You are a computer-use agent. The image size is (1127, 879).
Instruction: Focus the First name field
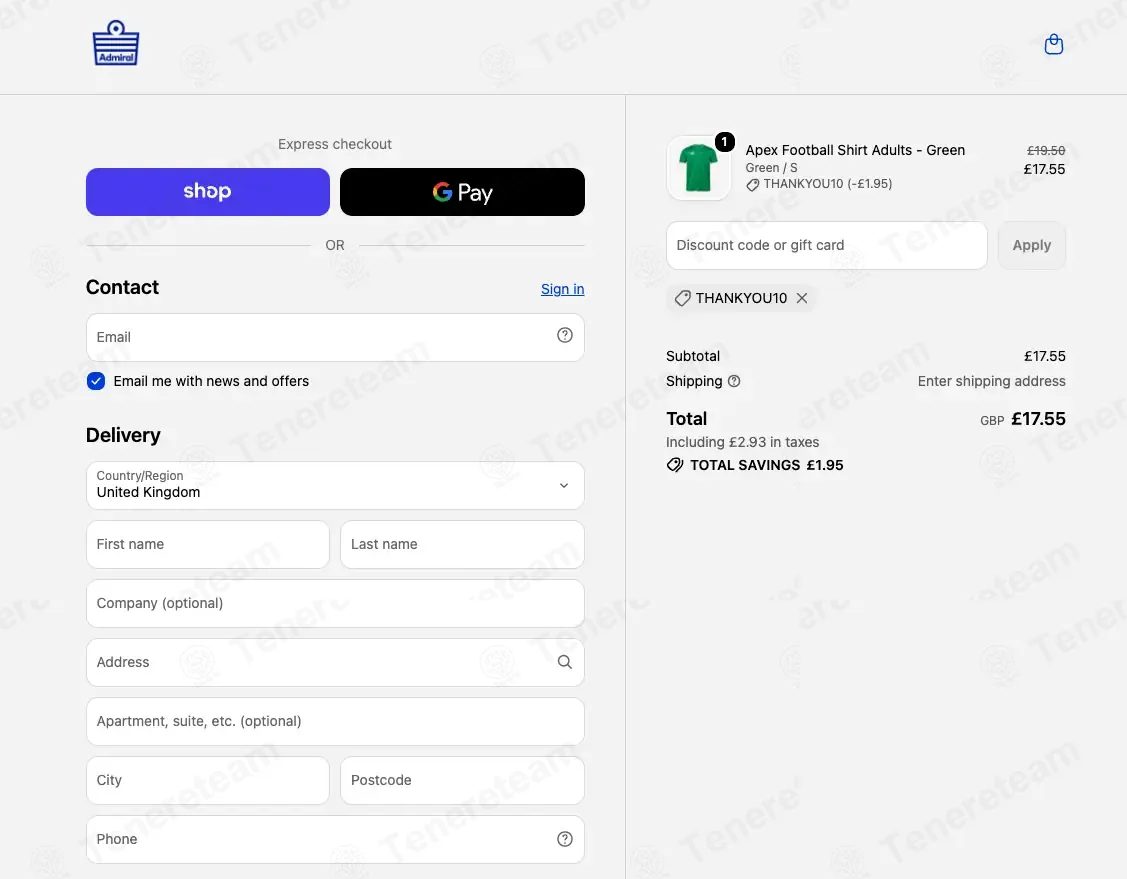tap(208, 544)
